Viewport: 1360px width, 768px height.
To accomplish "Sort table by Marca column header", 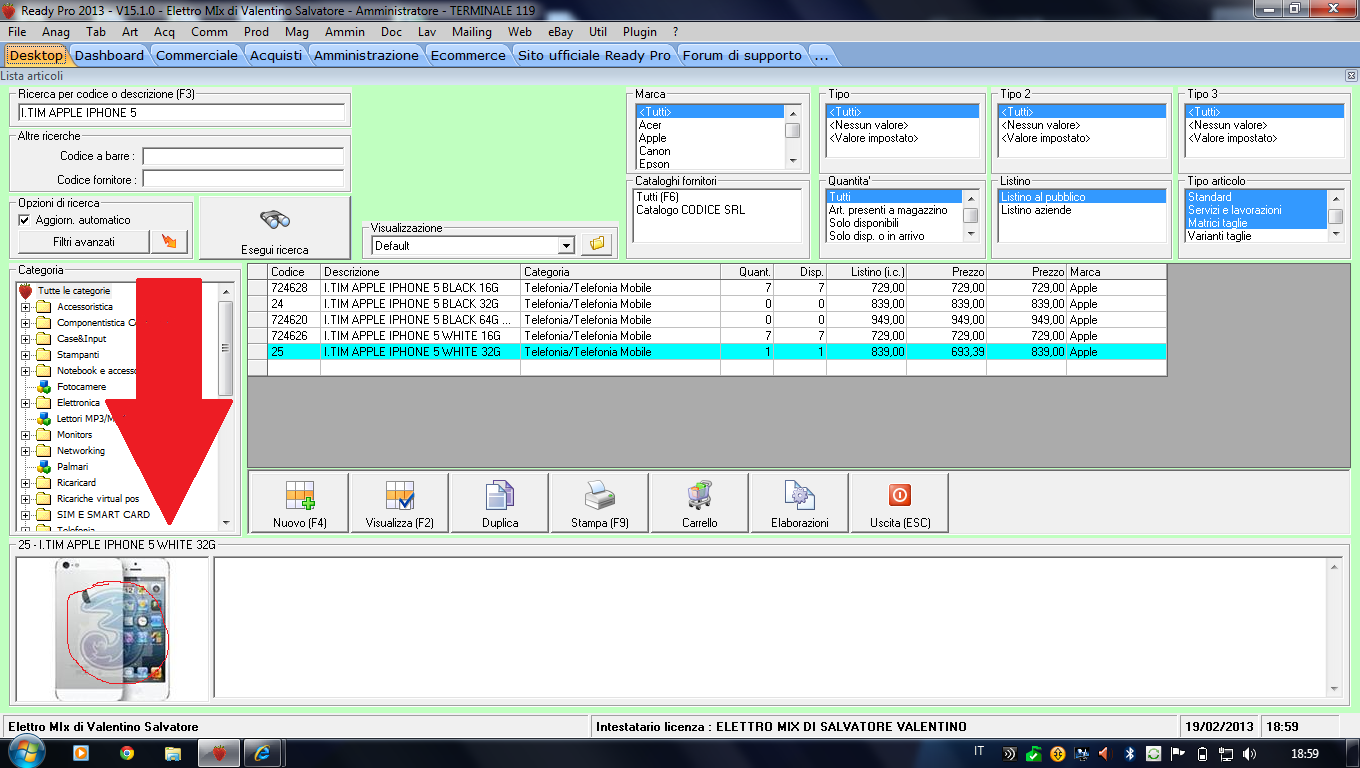I will point(1116,272).
